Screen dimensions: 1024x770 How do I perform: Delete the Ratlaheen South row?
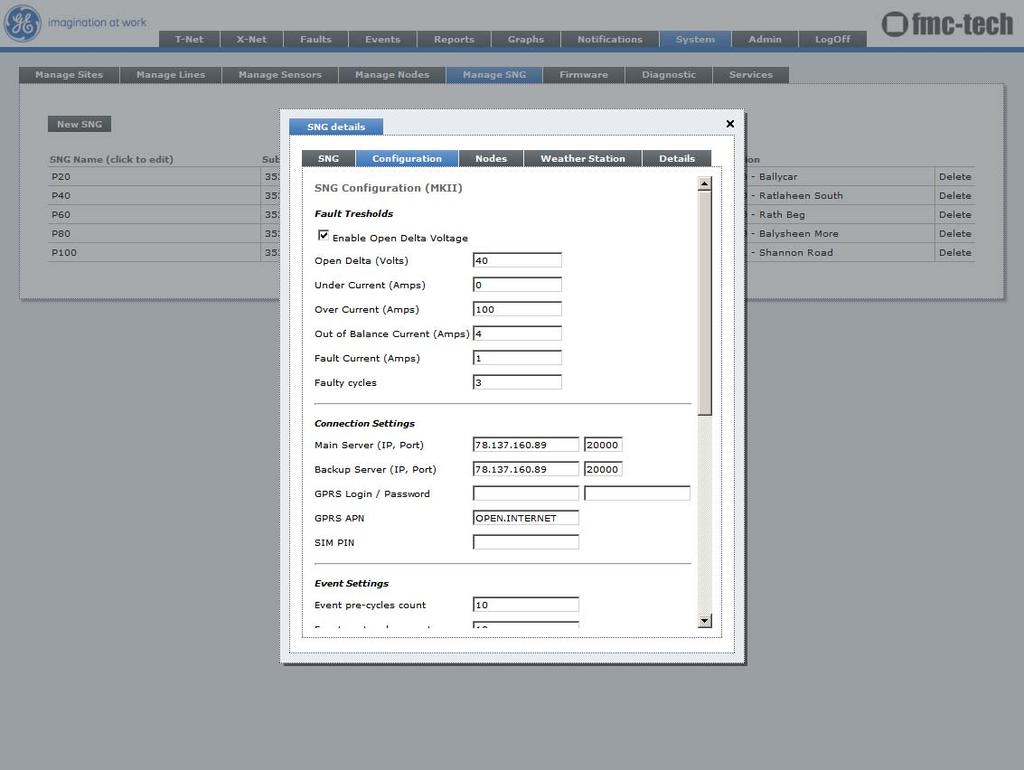tap(955, 195)
